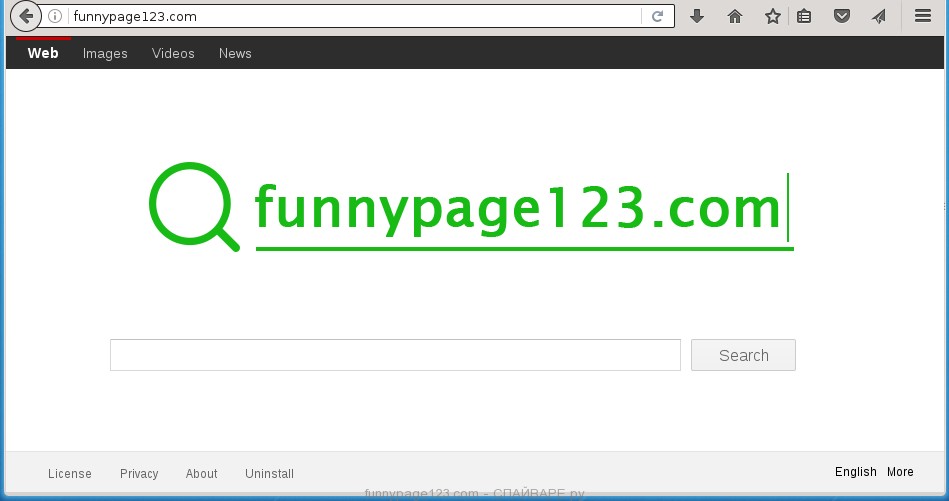Viewport: 949px width, 501px height.
Task: Show bookmarks list icon
Action: click(x=804, y=16)
